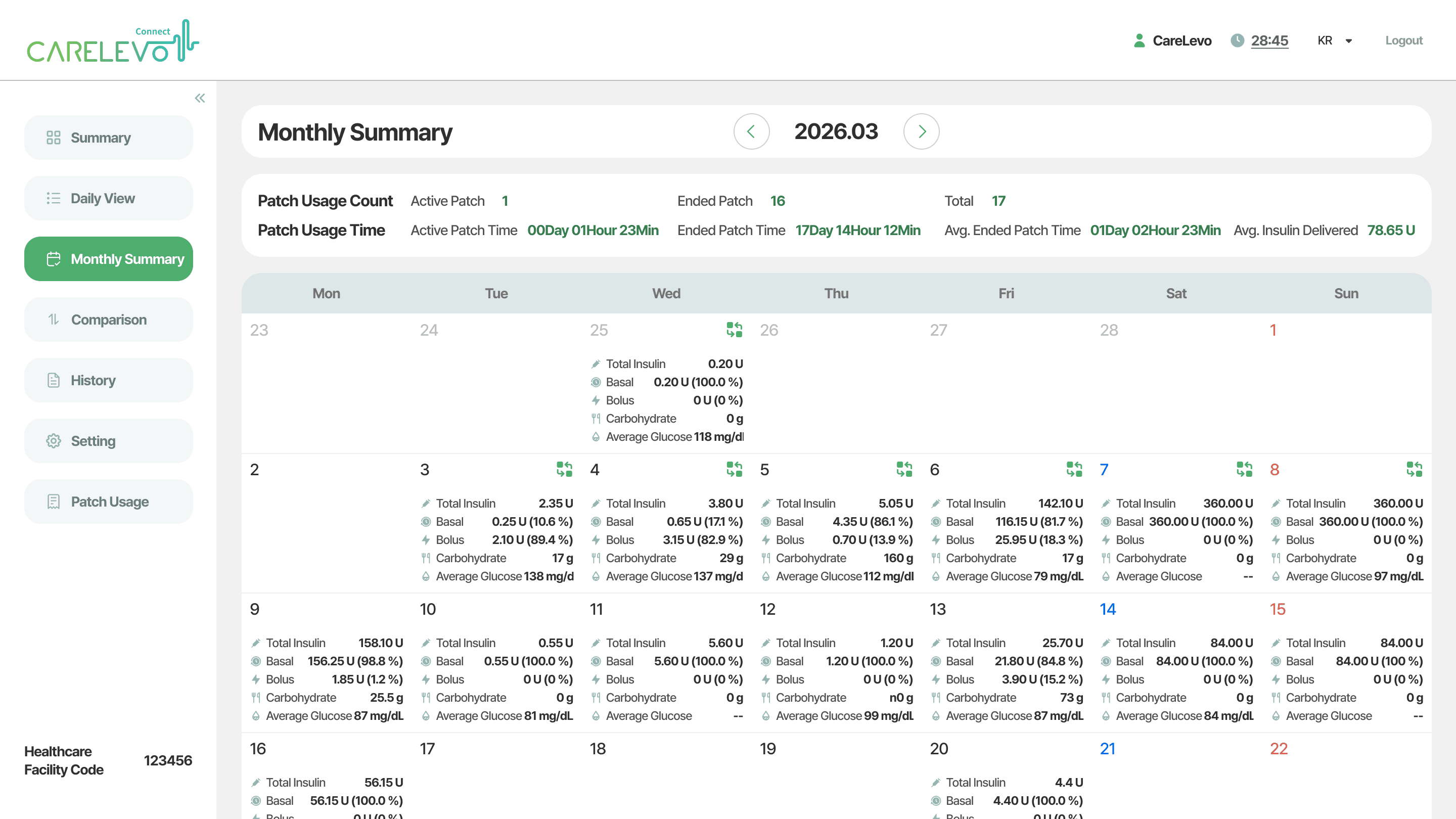Click the 28:45 session timer

click(x=1269, y=40)
